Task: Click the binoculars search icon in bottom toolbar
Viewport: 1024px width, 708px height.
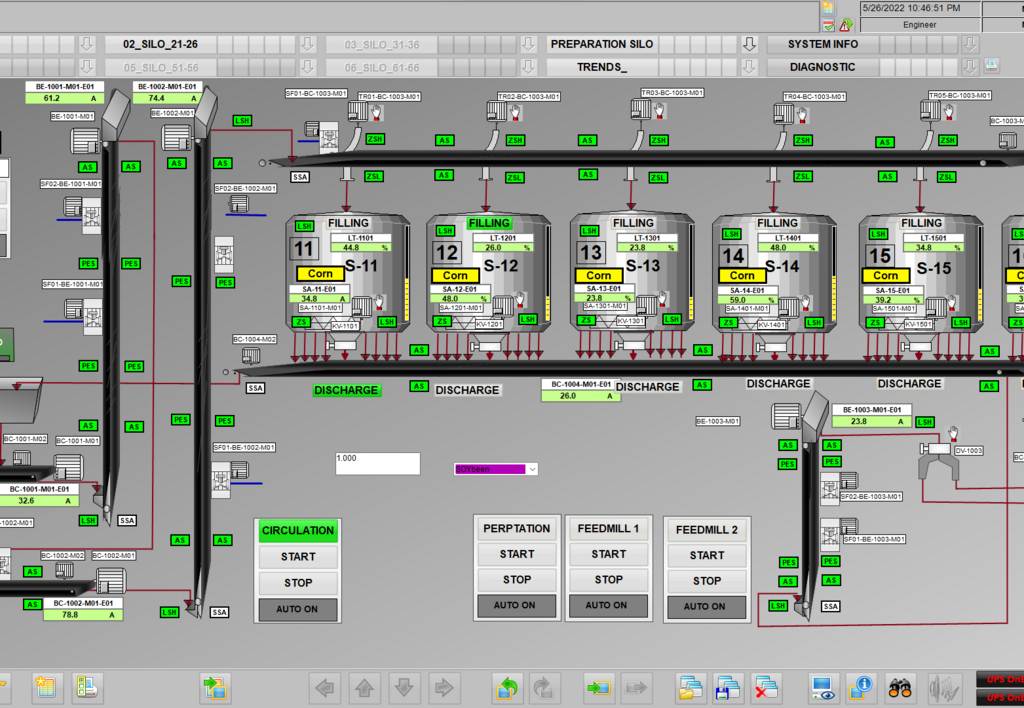Action: (x=901, y=687)
